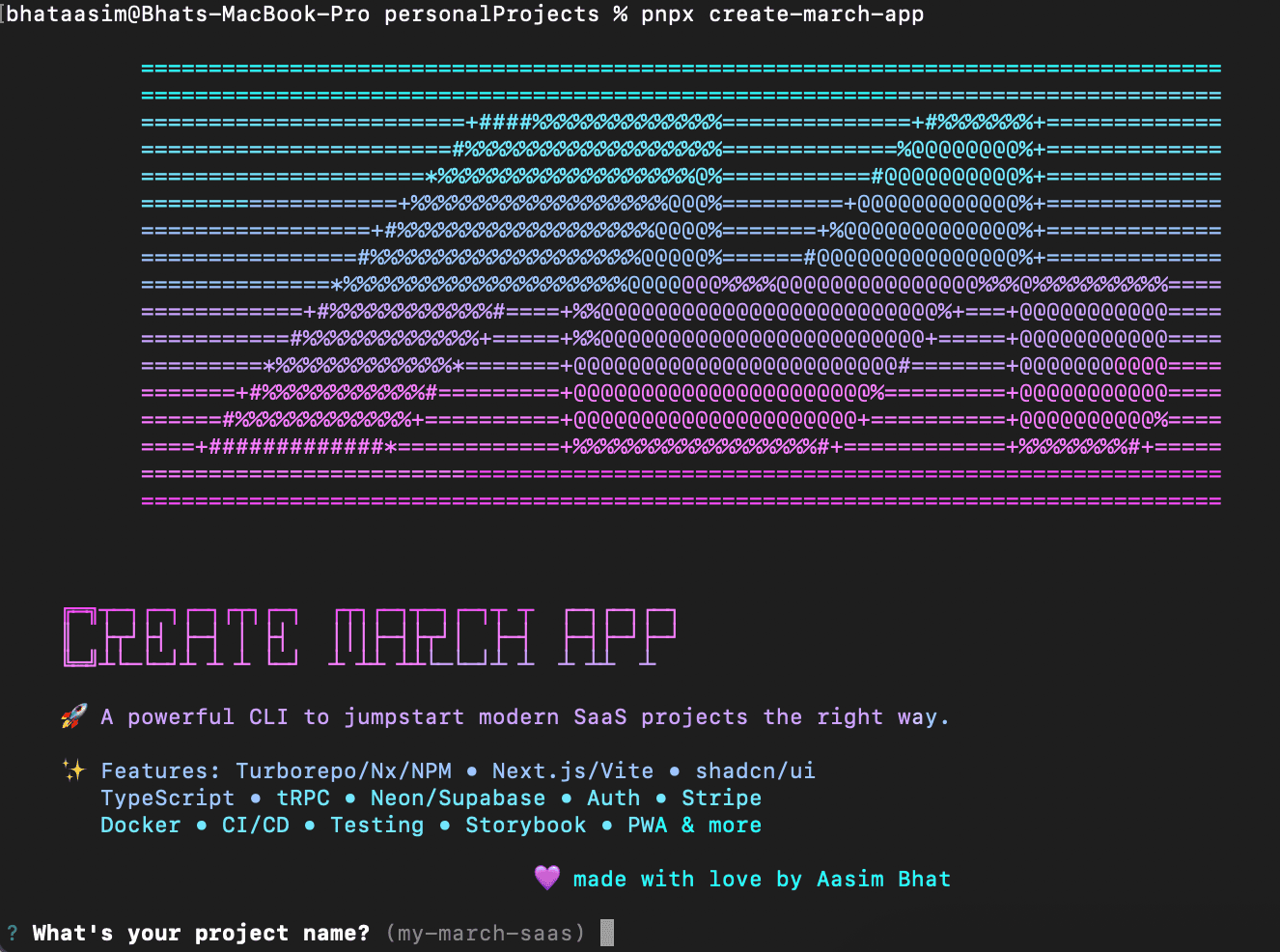Image resolution: width=1280 pixels, height=952 pixels.
Task: Click the blinking block cursor at the prompt
Action: tap(607, 932)
